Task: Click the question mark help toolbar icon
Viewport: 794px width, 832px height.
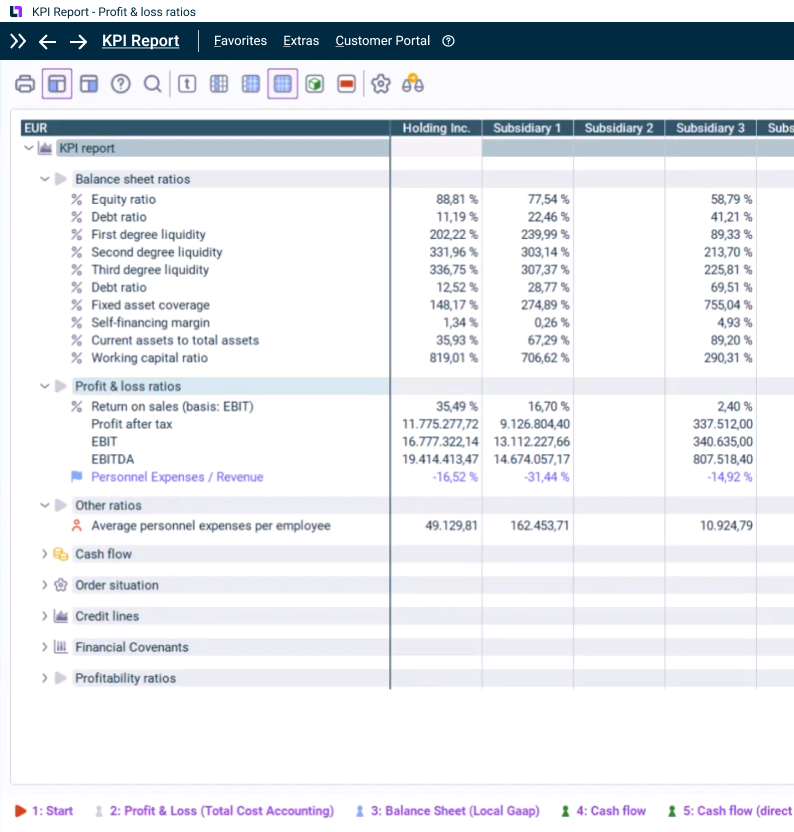Action: [120, 84]
